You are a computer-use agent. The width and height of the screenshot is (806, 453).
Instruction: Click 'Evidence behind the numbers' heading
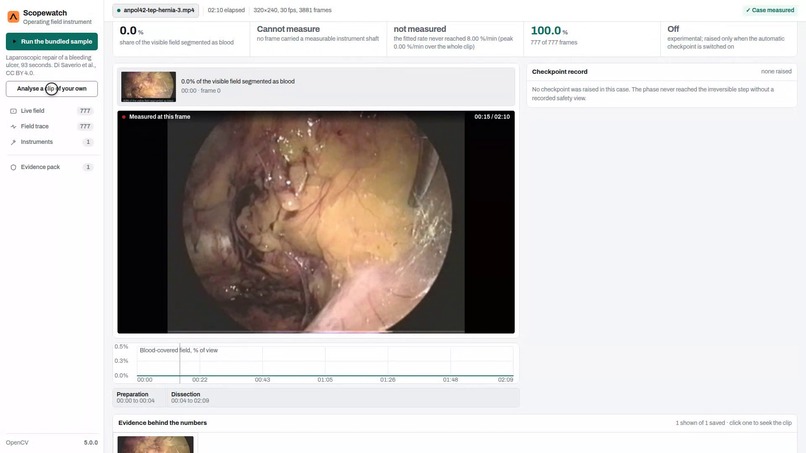[162, 423]
